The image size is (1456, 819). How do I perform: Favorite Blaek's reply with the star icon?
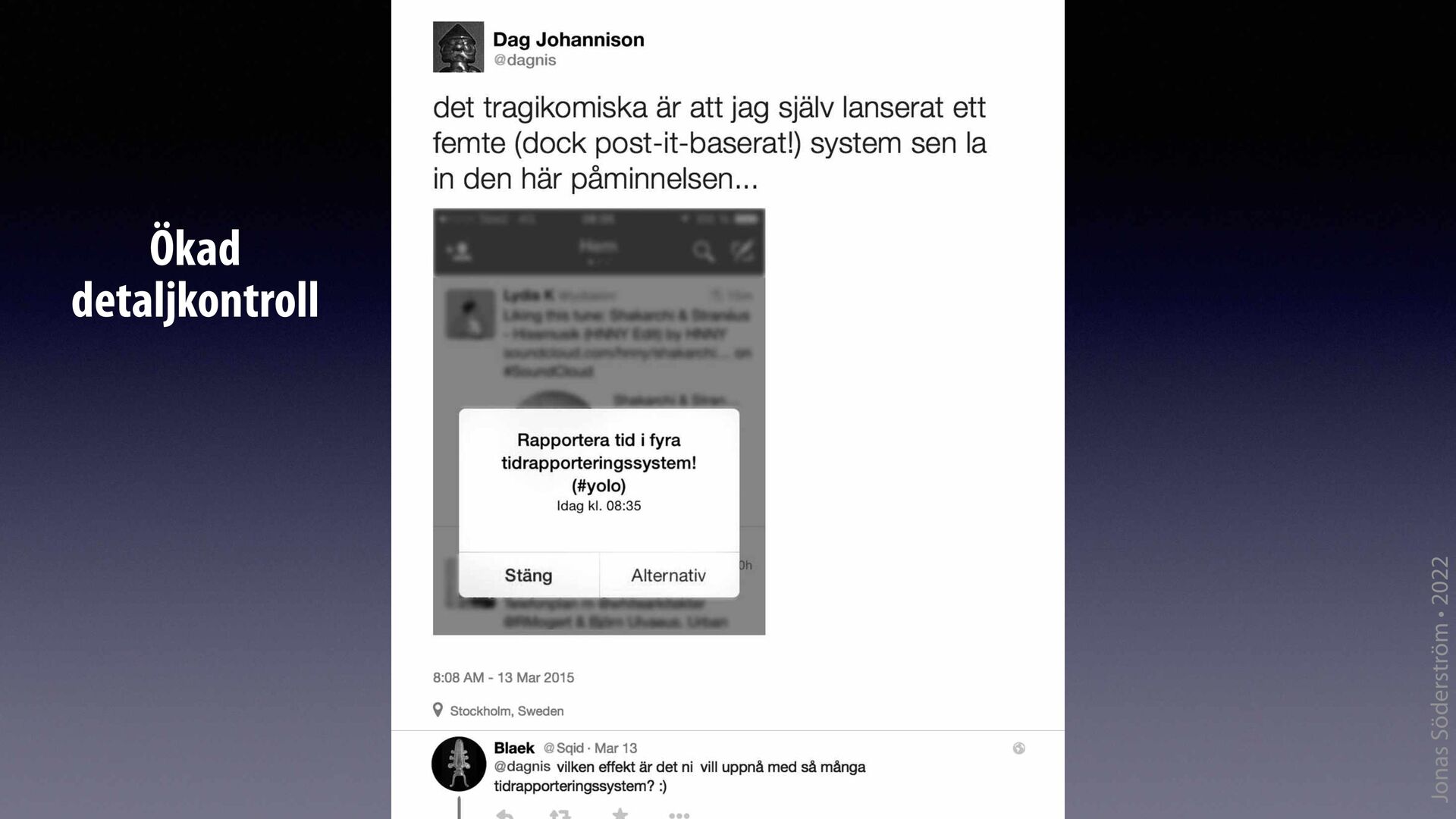(x=620, y=814)
